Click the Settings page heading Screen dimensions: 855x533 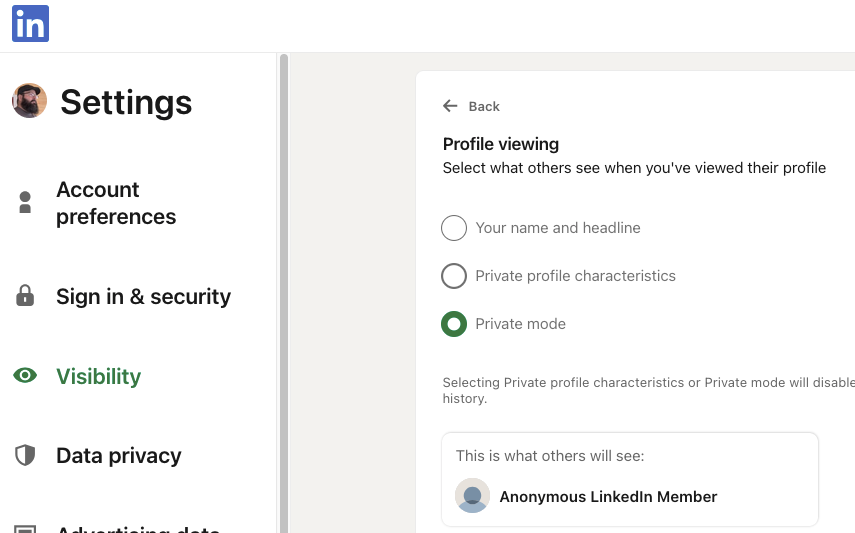(x=126, y=102)
